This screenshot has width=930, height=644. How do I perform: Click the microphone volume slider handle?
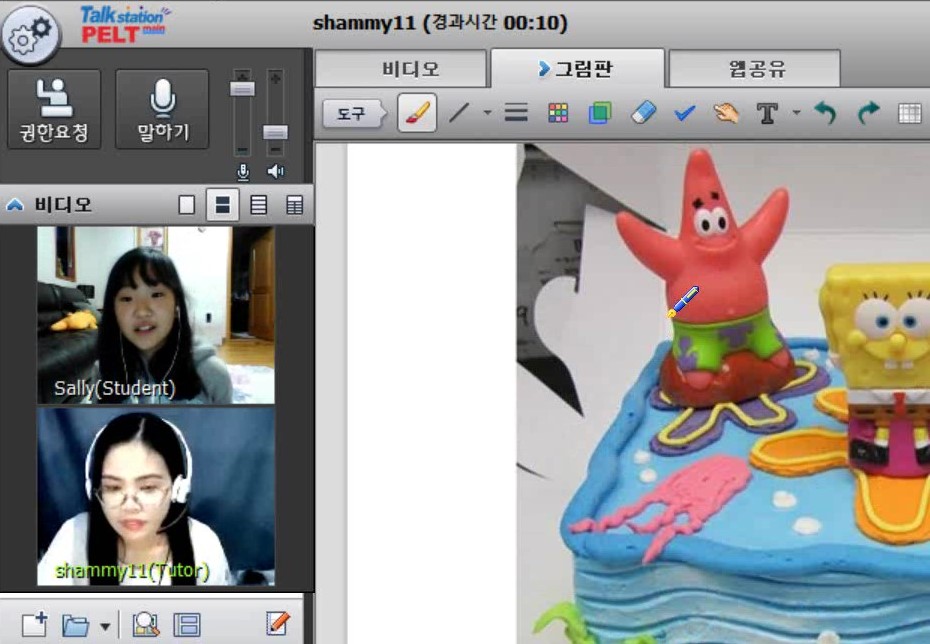[242, 89]
